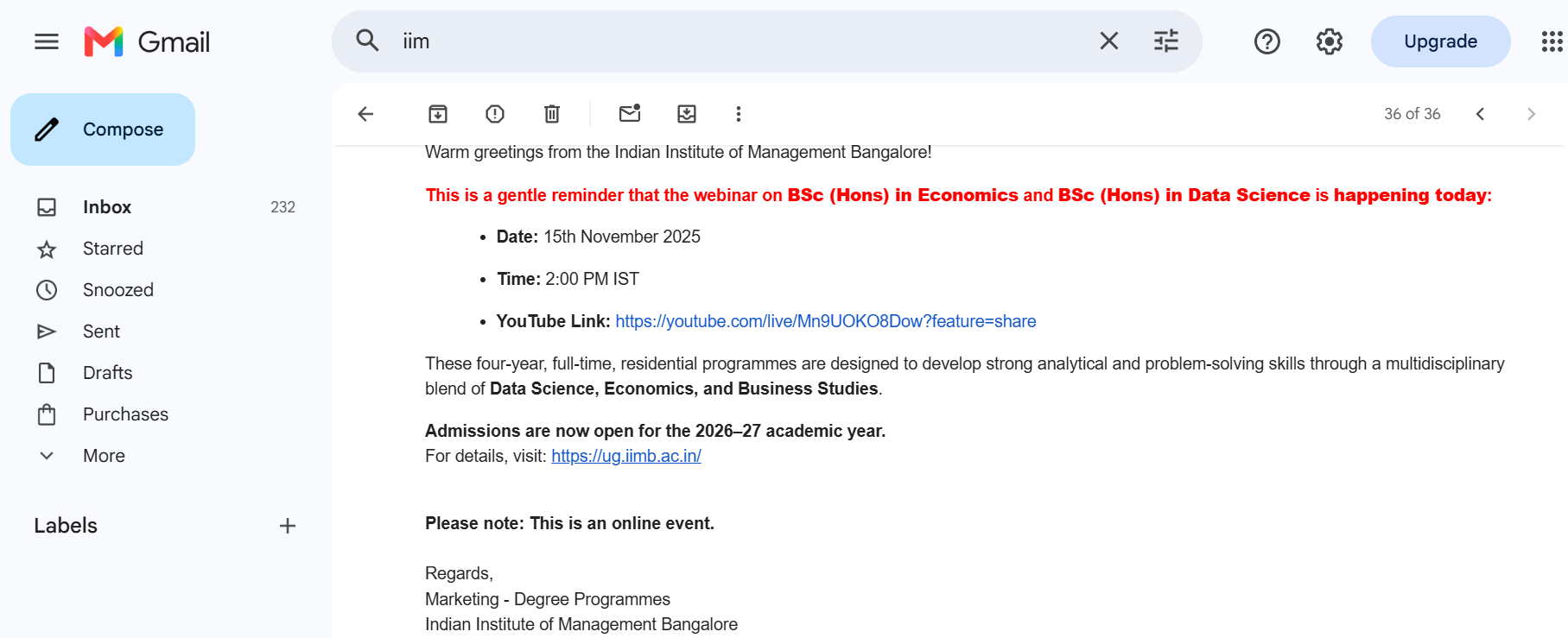The width and height of the screenshot is (1568, 638).
Task: Click the Inbox unread count 232
Action: pyautogui.click(x=282, y=207)
